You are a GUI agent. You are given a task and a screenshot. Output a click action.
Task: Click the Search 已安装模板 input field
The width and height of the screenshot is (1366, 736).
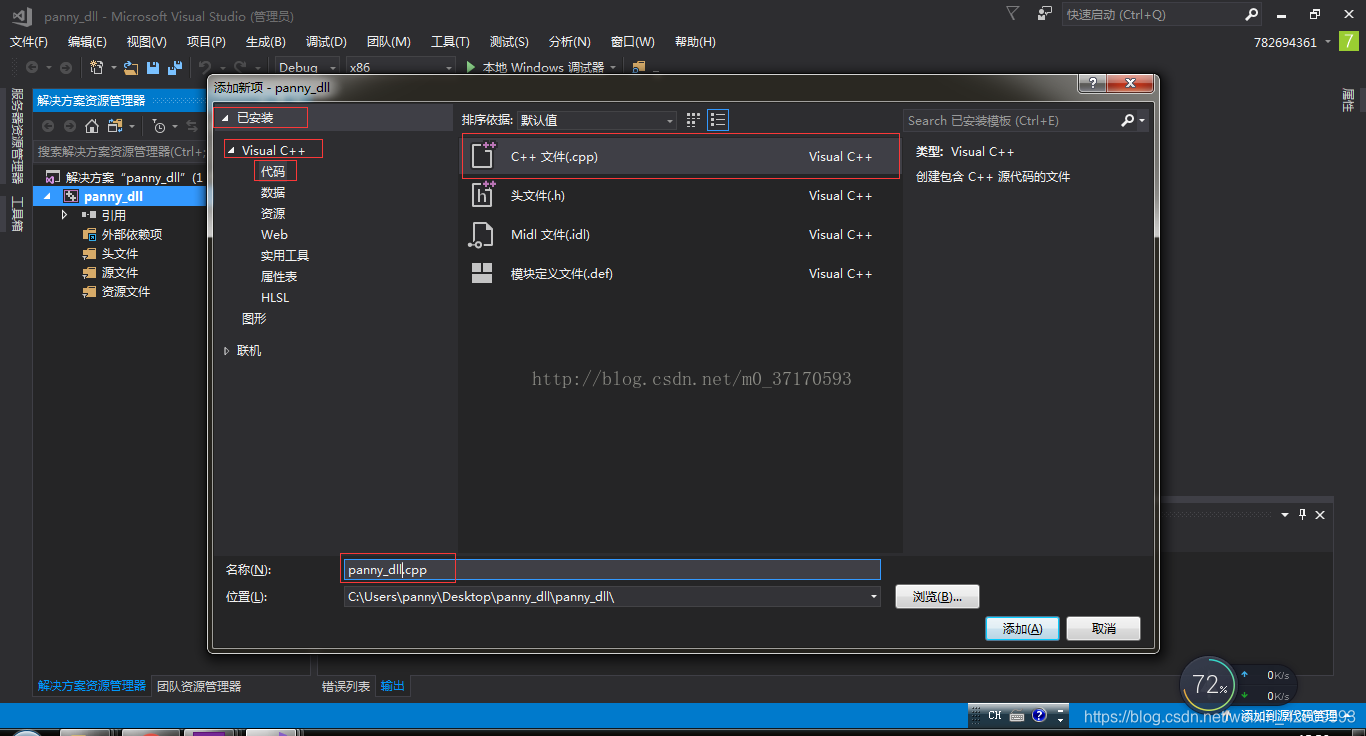click(1012, 120)
